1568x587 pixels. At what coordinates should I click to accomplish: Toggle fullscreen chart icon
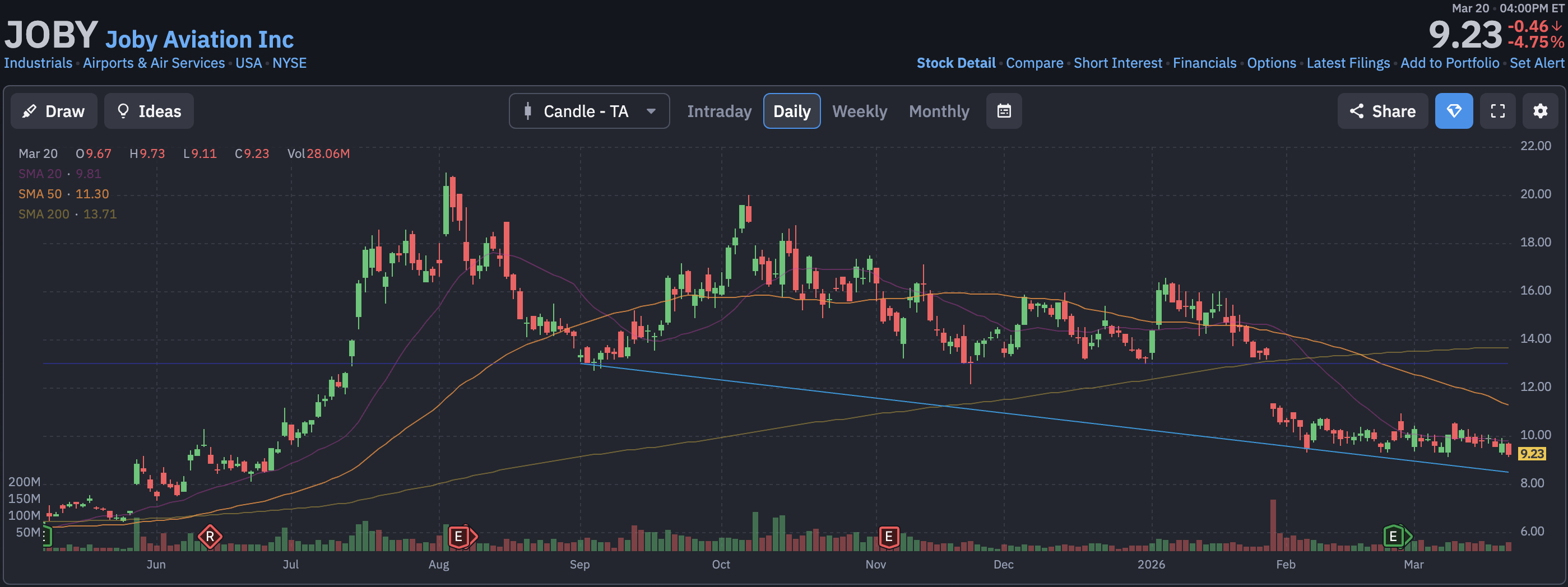tap(1497, 111)
